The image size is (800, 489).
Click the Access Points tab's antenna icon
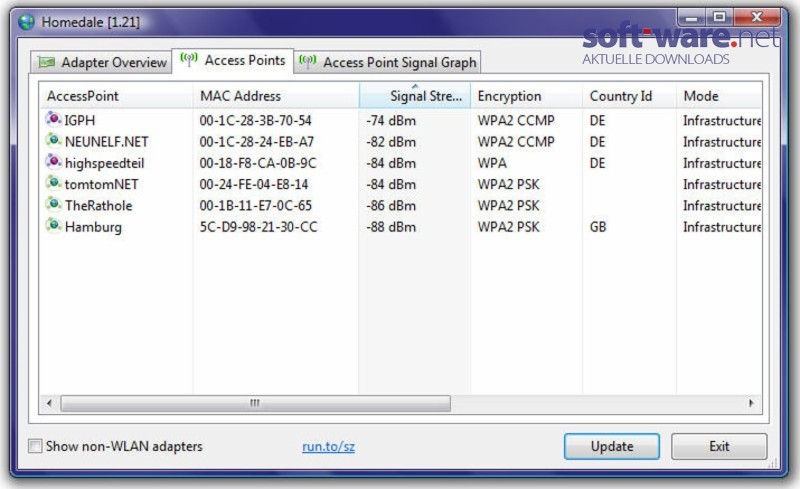(x=189, y=60)
